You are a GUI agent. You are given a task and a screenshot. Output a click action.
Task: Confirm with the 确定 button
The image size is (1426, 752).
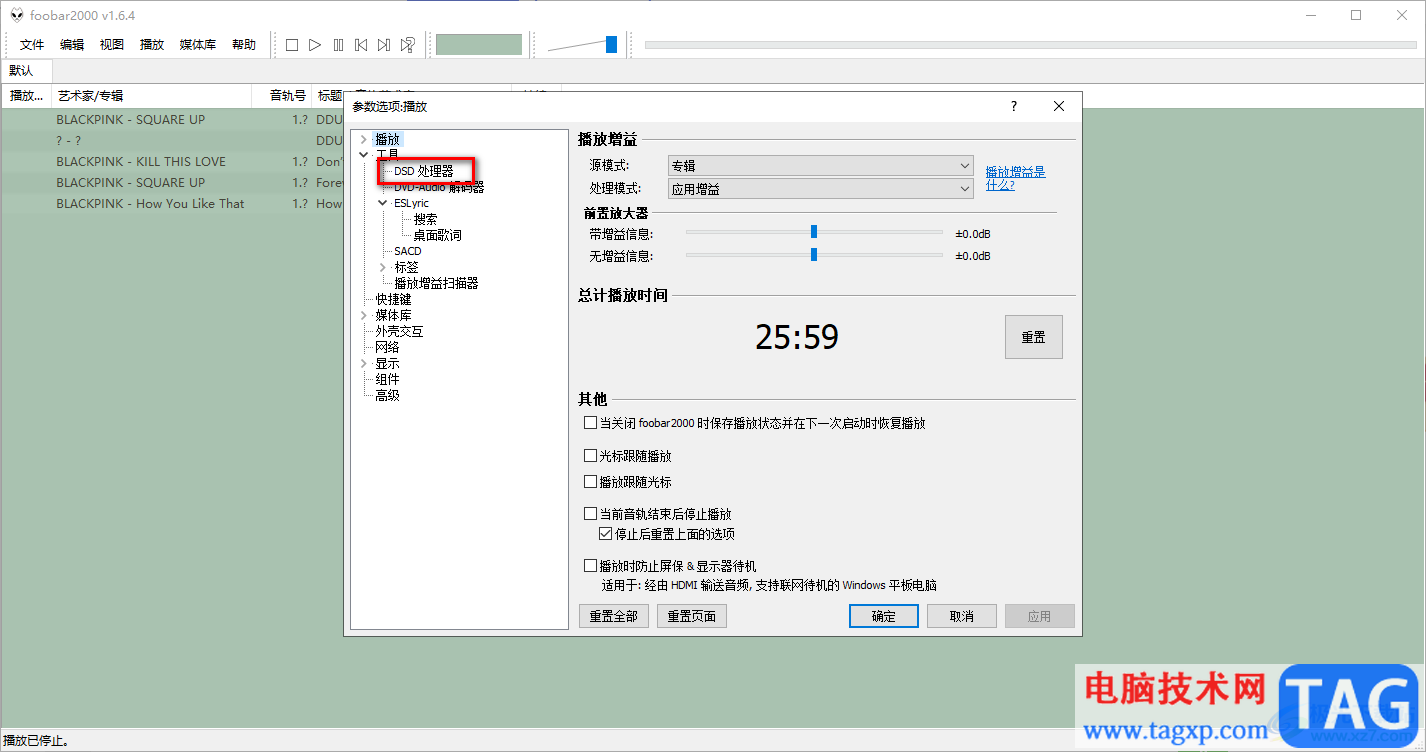tap(884, 616)
